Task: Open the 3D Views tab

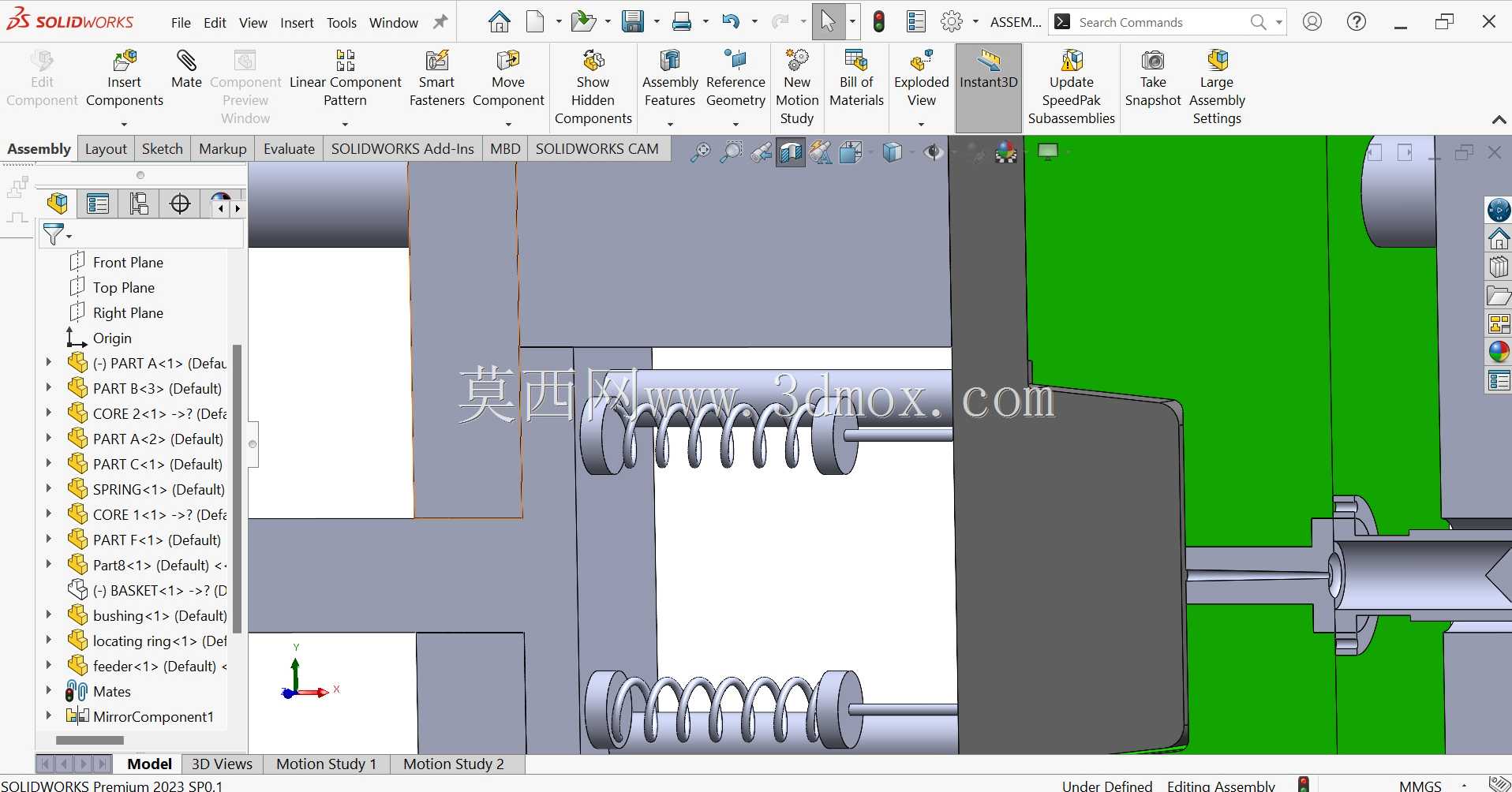Action: tap(222, 764)
